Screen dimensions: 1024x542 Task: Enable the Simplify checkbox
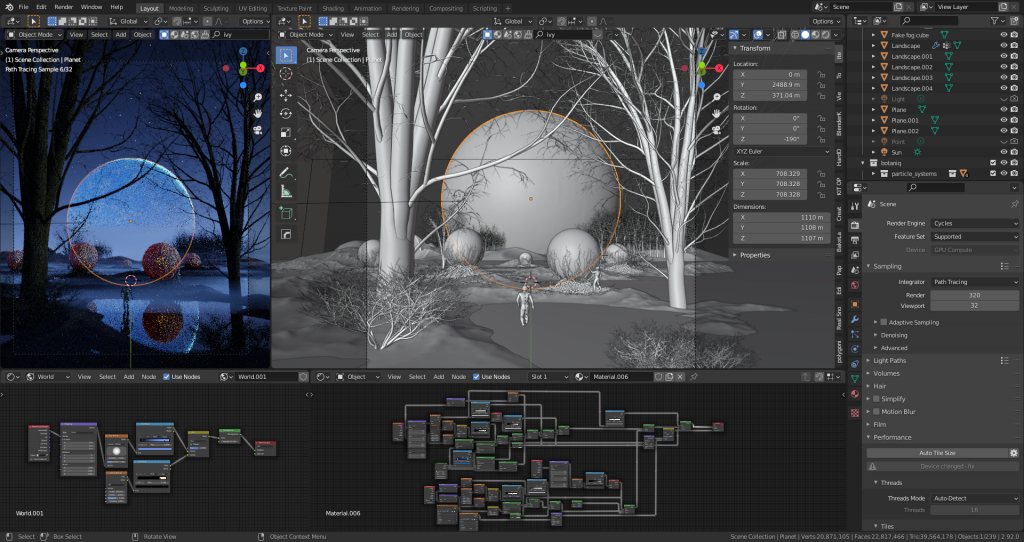[x=876, y=398]
